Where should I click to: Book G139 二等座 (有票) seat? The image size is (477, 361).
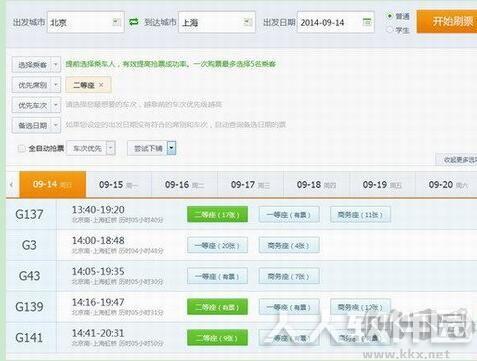(x=217, y=307)
